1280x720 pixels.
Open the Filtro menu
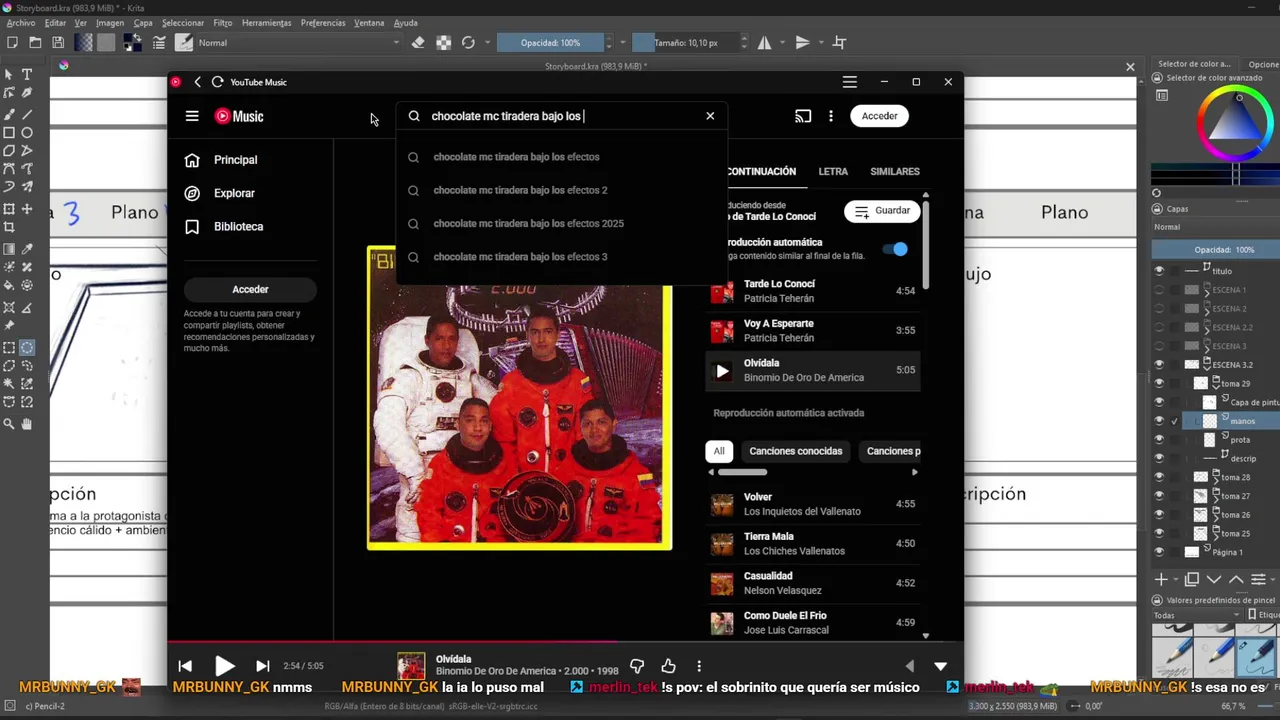click(222, 22)
